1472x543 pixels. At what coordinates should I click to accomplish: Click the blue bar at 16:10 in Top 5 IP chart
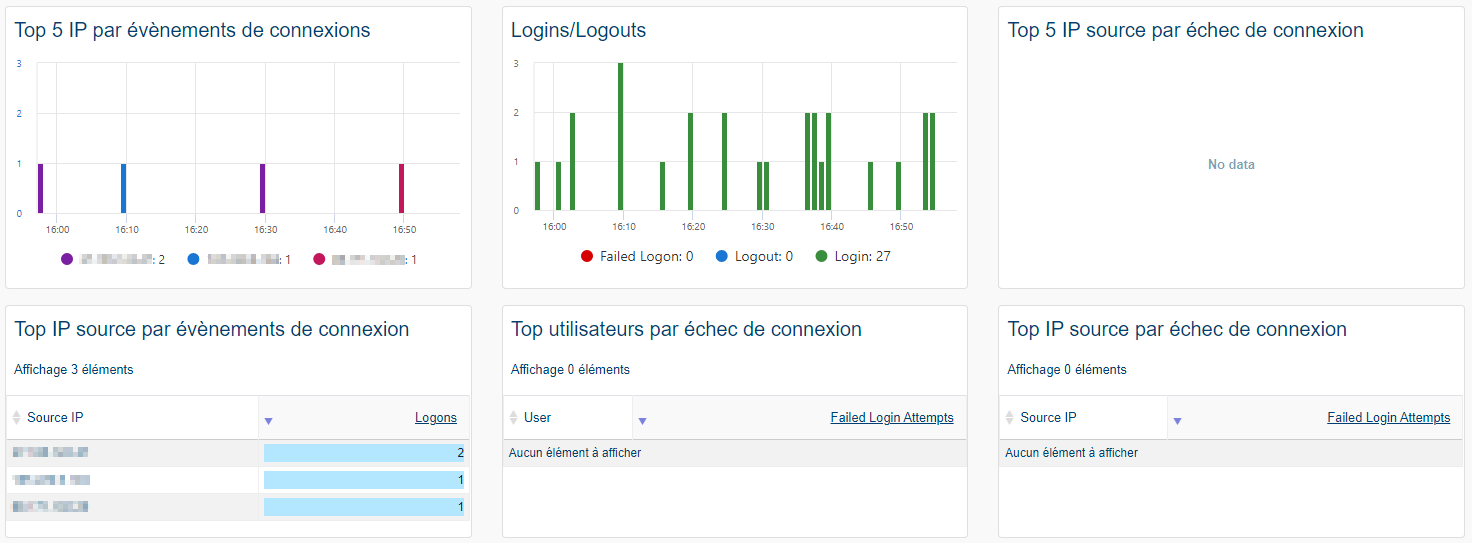tap(123, 188)
